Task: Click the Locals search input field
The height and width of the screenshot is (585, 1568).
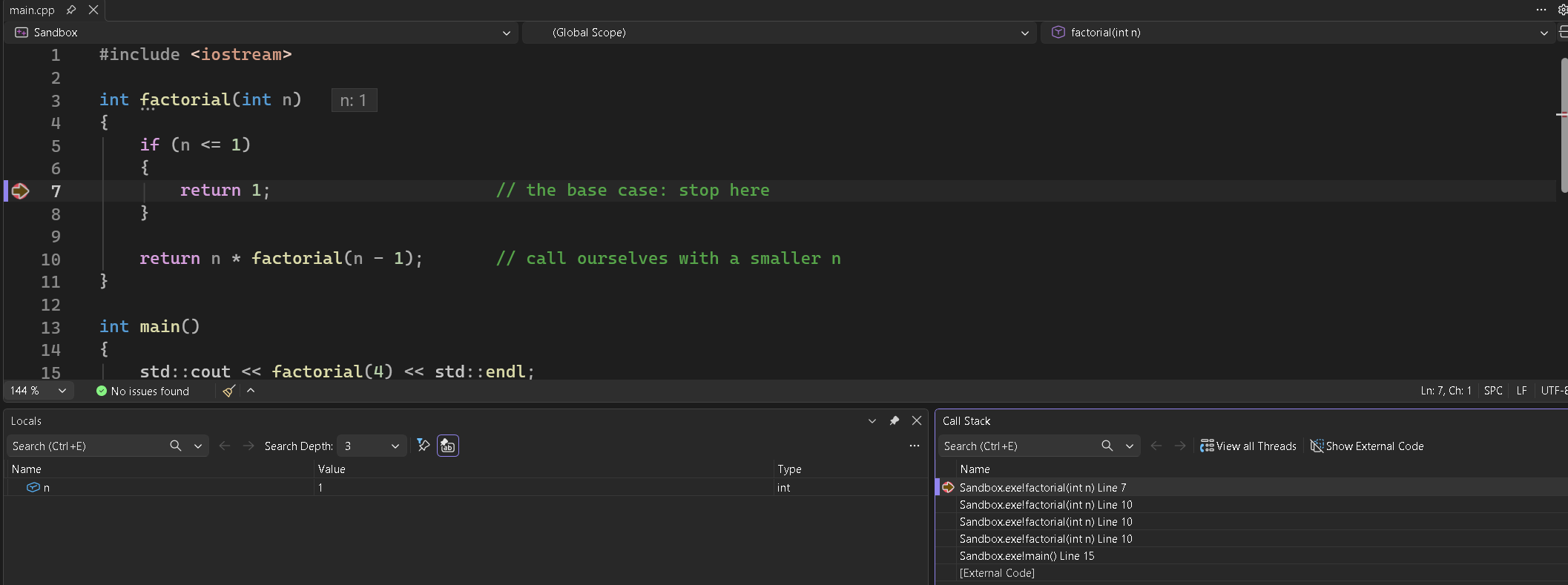Action: pos(88,446)
